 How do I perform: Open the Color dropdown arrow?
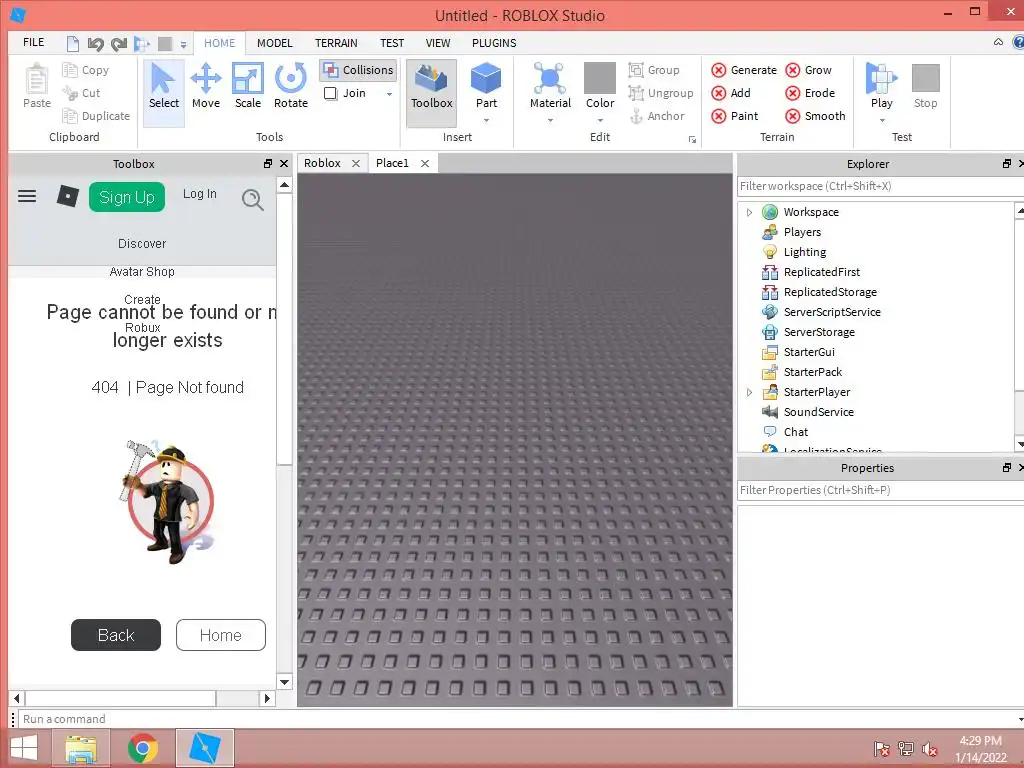(600, 120)
